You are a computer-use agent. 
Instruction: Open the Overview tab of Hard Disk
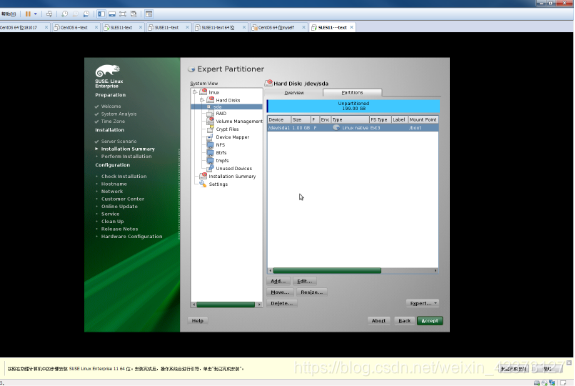click(x=294, y=93)
